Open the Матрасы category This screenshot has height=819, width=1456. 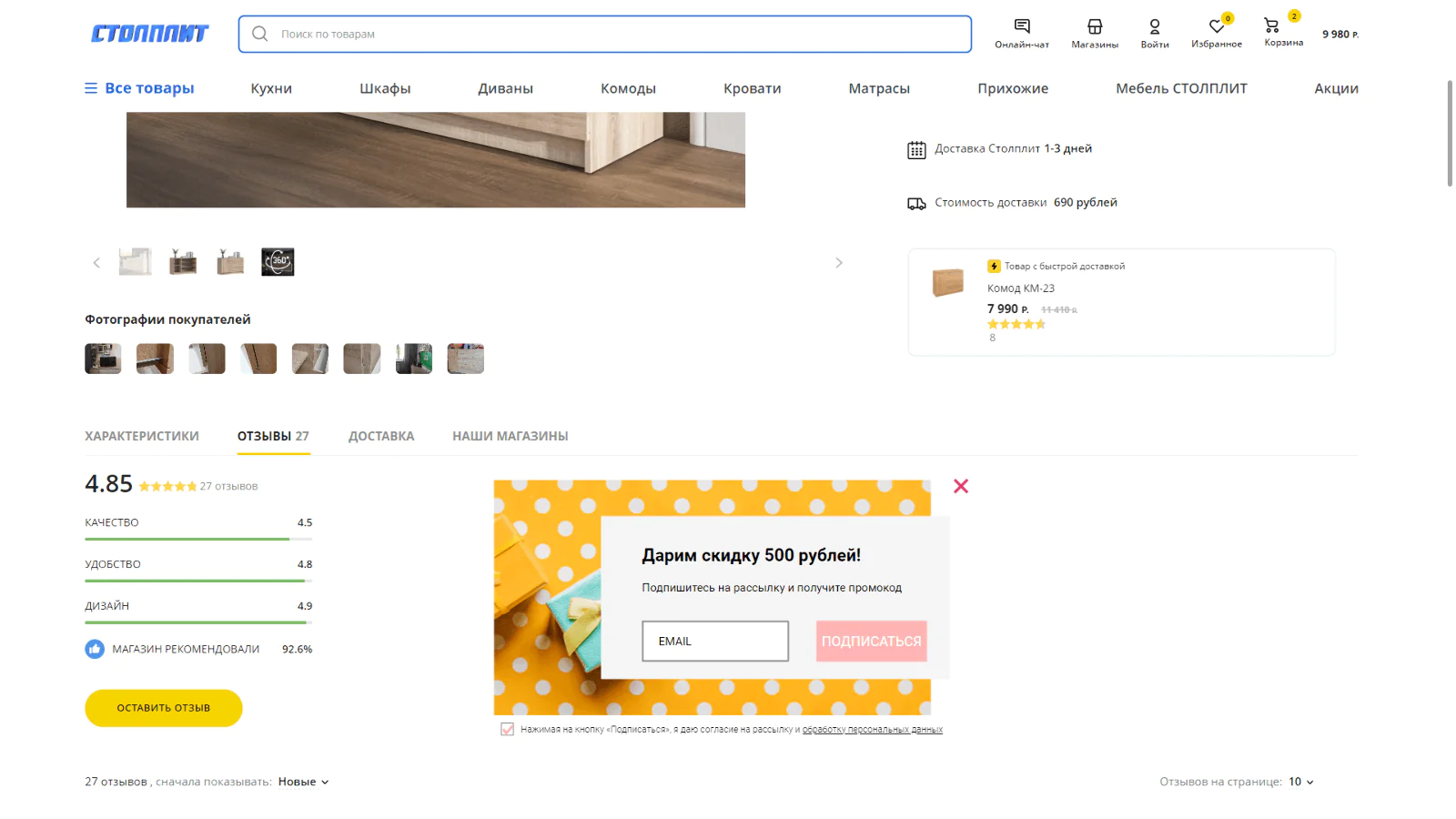coord(879,88)
